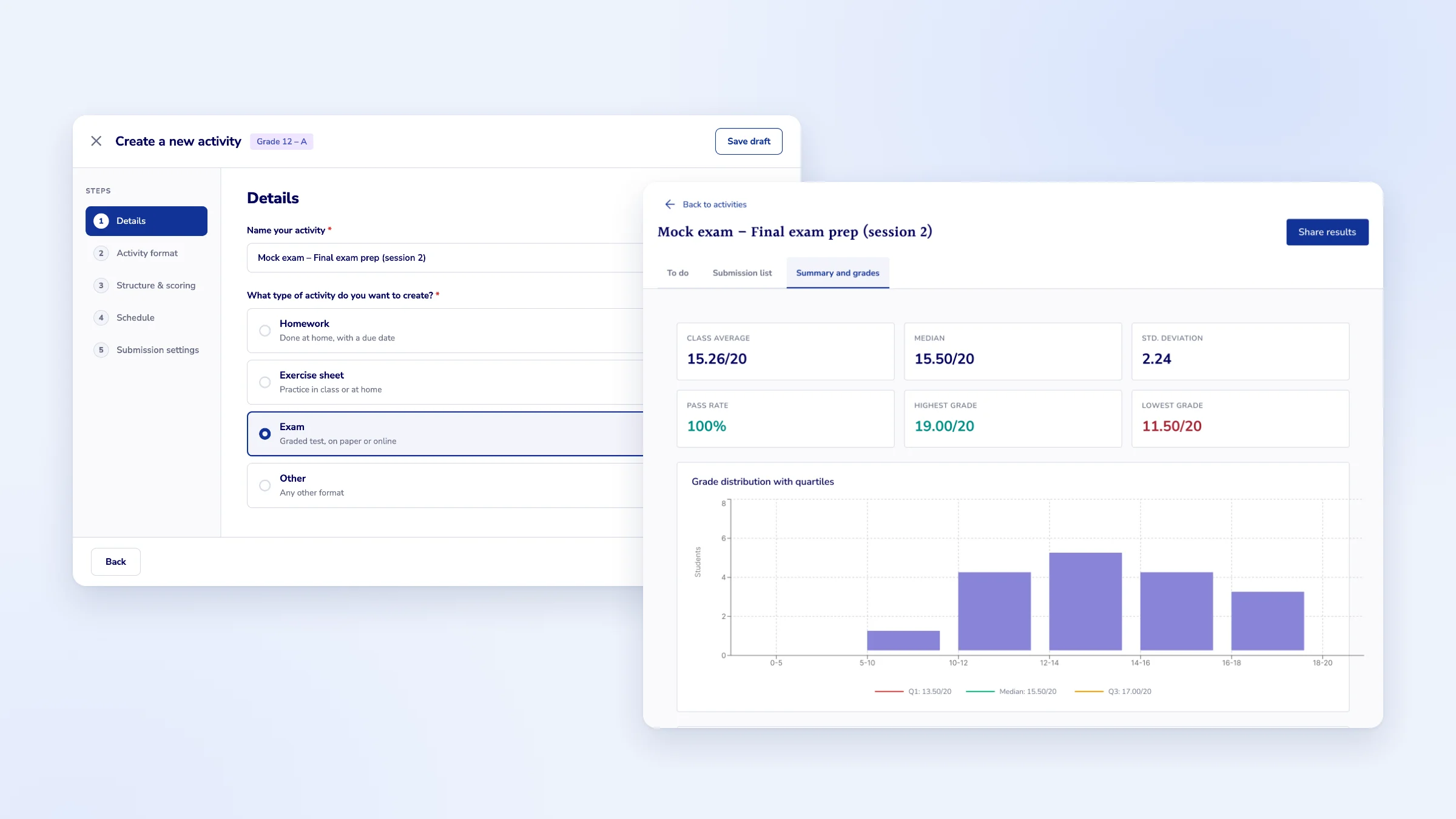
Task: Toggle Q1: 13.50/20 legend entry
Action: tap(913, 692)
